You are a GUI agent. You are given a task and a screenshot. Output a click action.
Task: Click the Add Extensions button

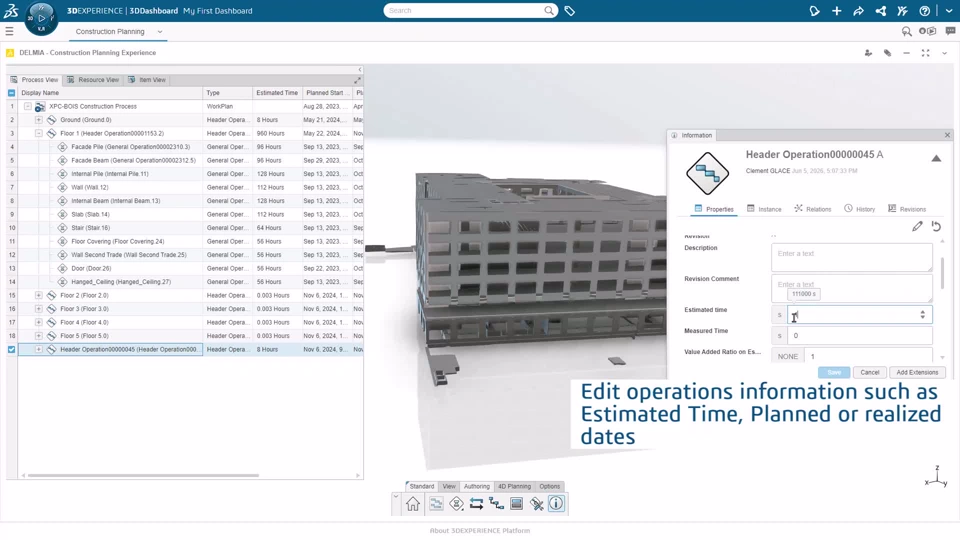point(917,372)
